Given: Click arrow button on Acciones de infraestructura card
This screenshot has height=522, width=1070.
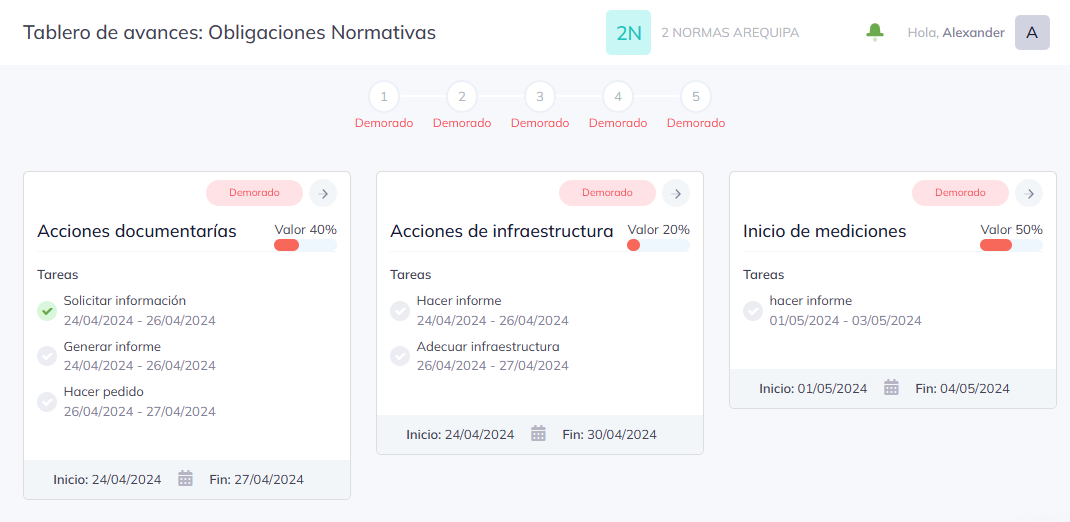Looking at the screenshot, I should tap(676, 193).
